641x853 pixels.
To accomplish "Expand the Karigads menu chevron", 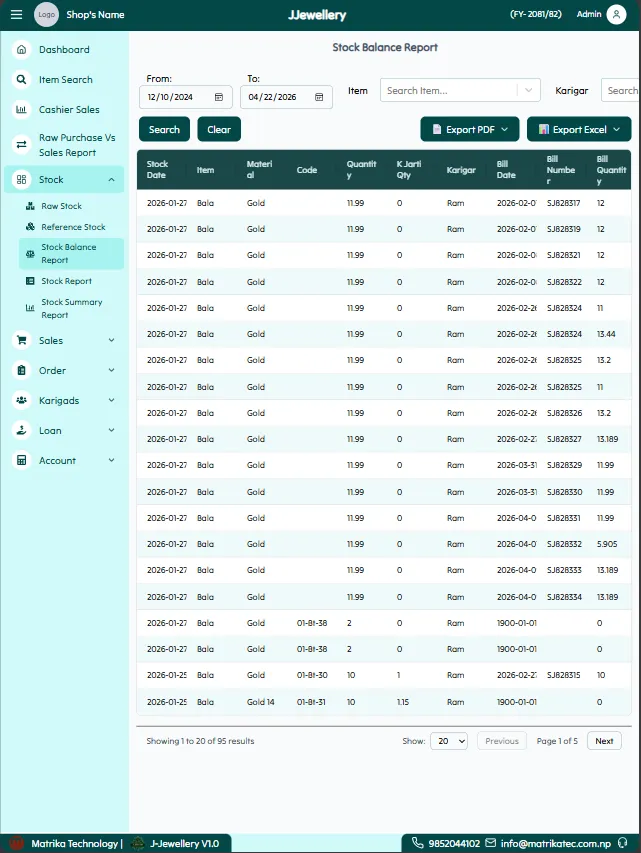I will tap(112, 400).
